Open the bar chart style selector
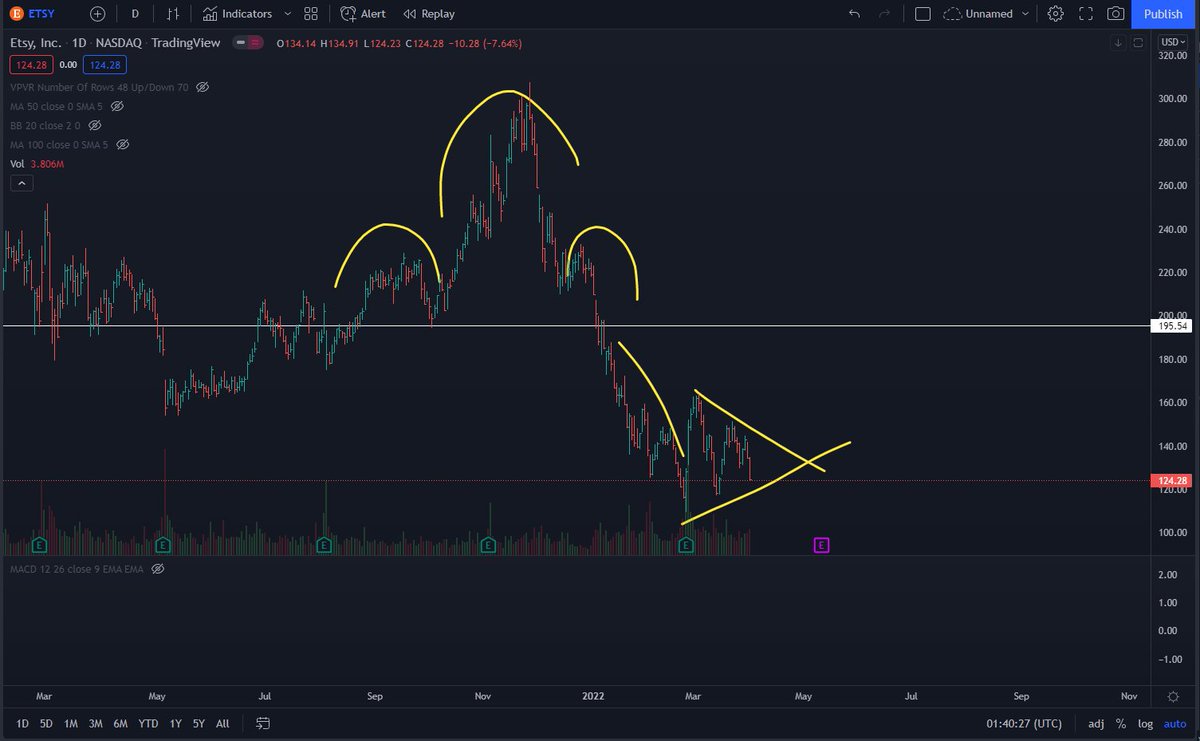Screen dimensions: 1200x741 click(173, 14)
